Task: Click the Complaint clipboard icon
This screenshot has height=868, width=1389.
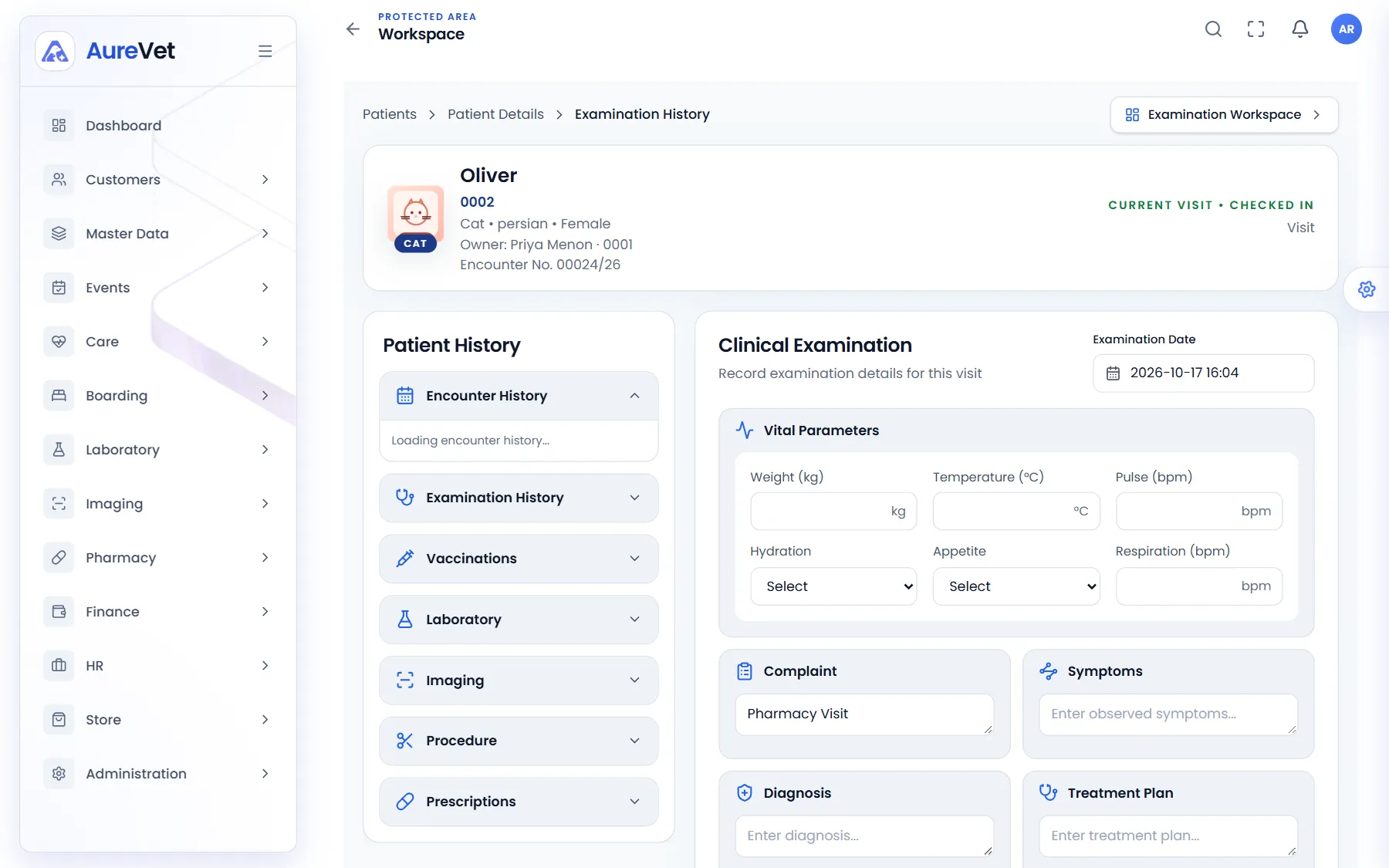Action: tap(745, 671)
